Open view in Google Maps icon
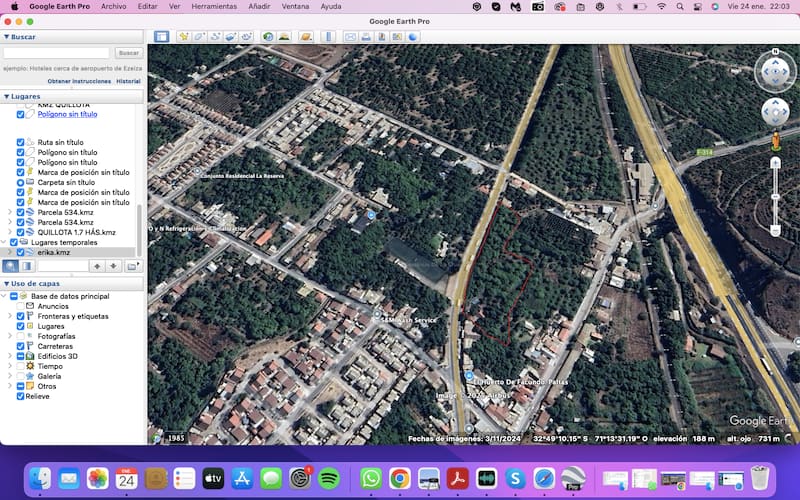The height and width of the screenshot is (500, 800). (397, 37)
